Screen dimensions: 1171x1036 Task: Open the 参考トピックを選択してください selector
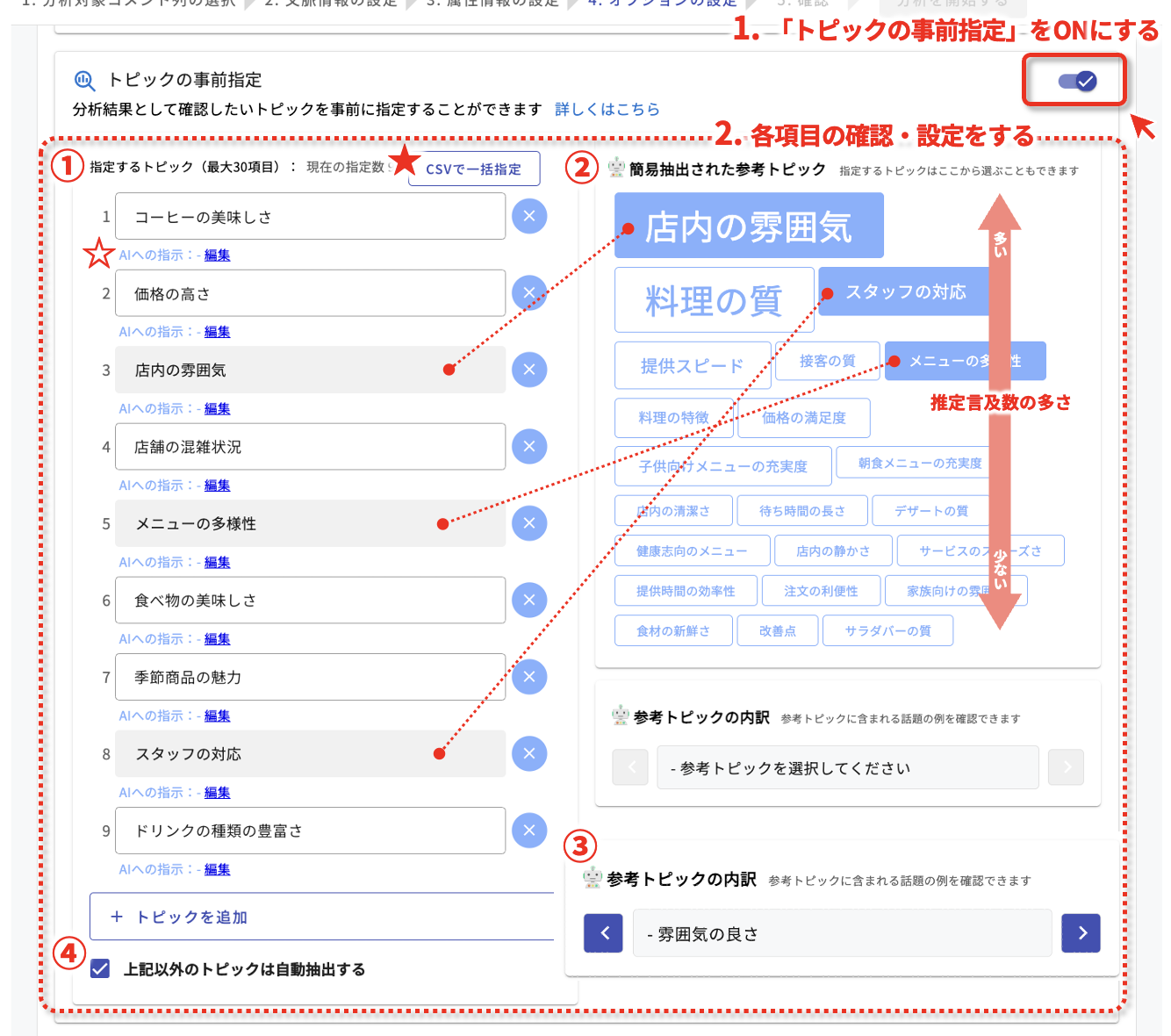click(x=847, y=766)
